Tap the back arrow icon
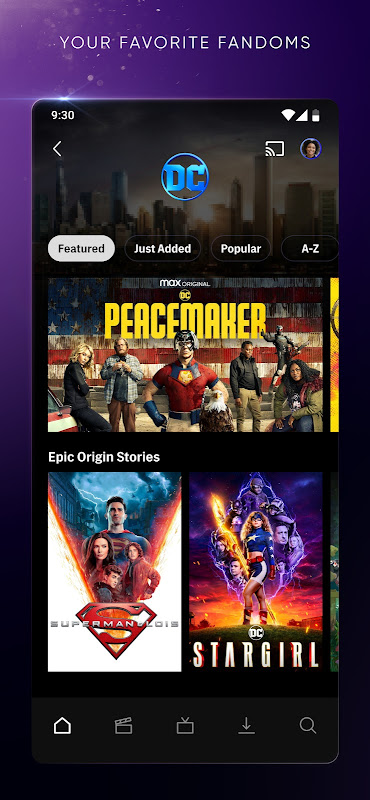 point(57,148)
